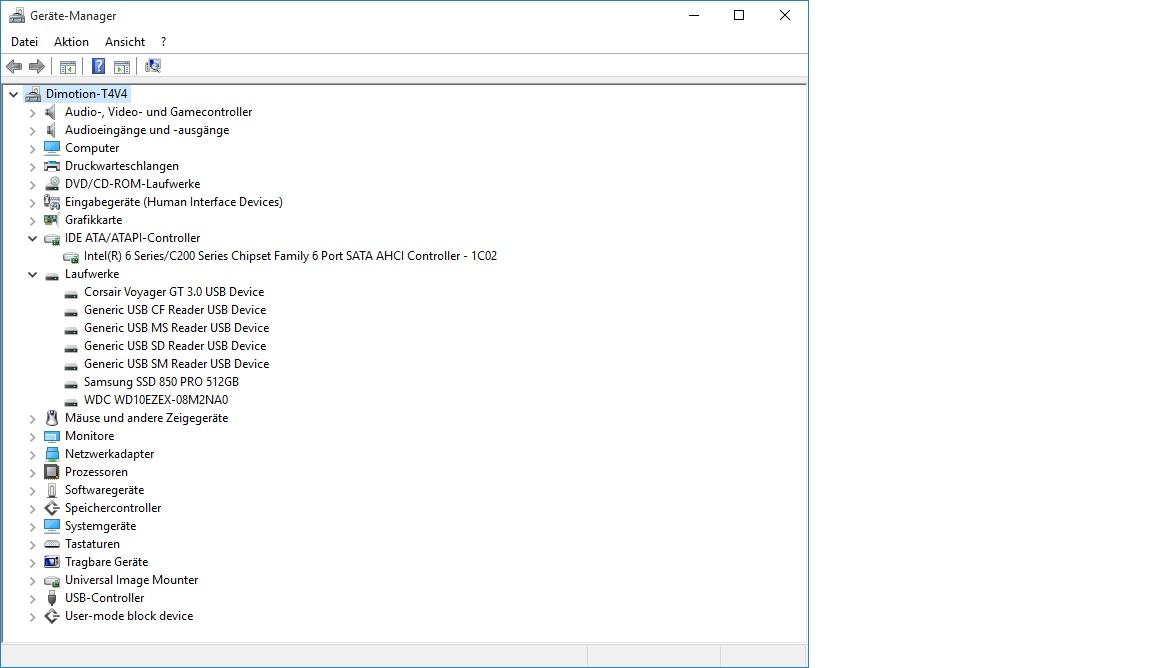Open the Aktion menu

click(x=71, y=42)
